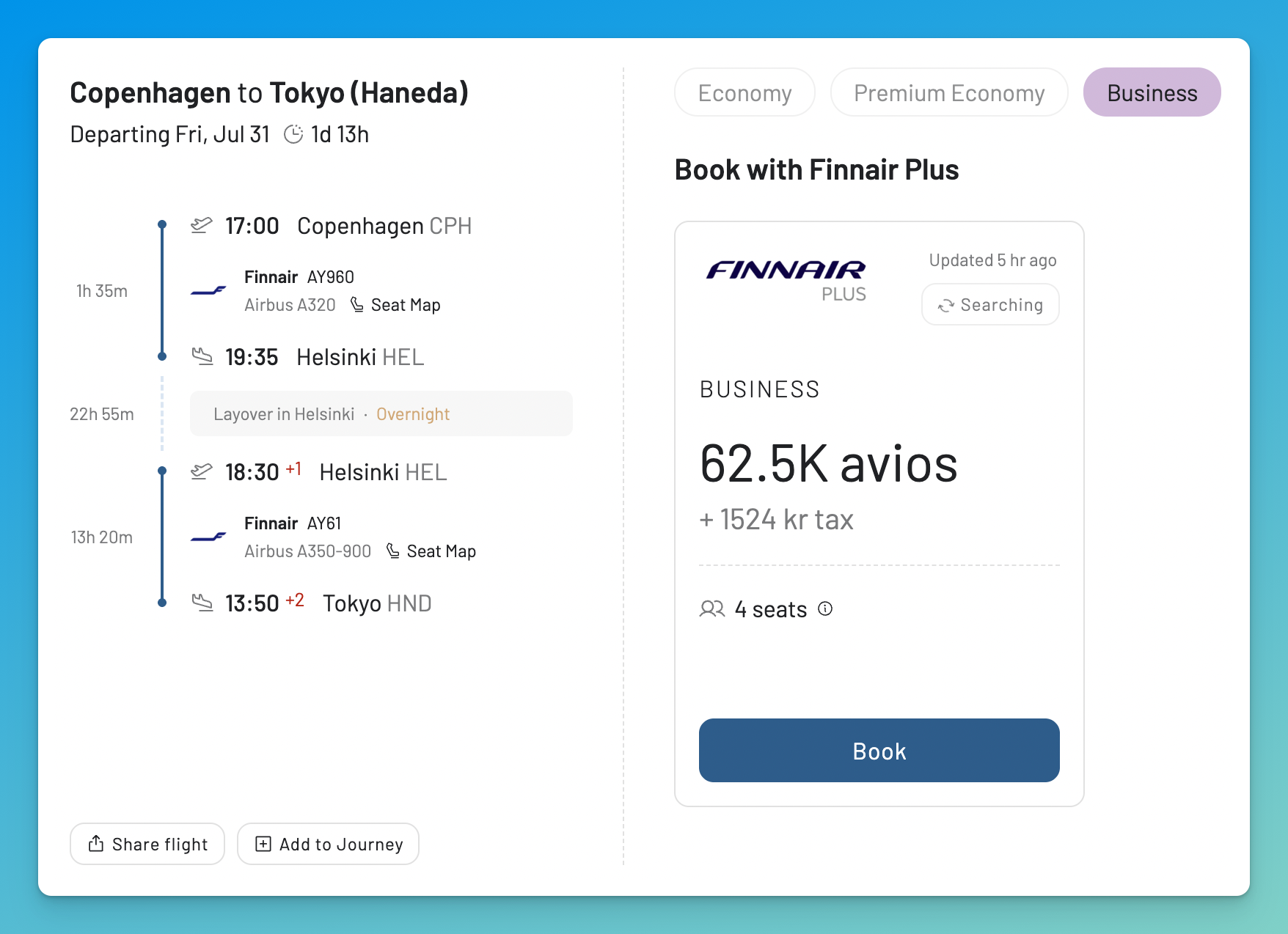Select the Economy cabin tab
Image resolution: width=1288 pixels, height=934 pixels.
[744, 92]
